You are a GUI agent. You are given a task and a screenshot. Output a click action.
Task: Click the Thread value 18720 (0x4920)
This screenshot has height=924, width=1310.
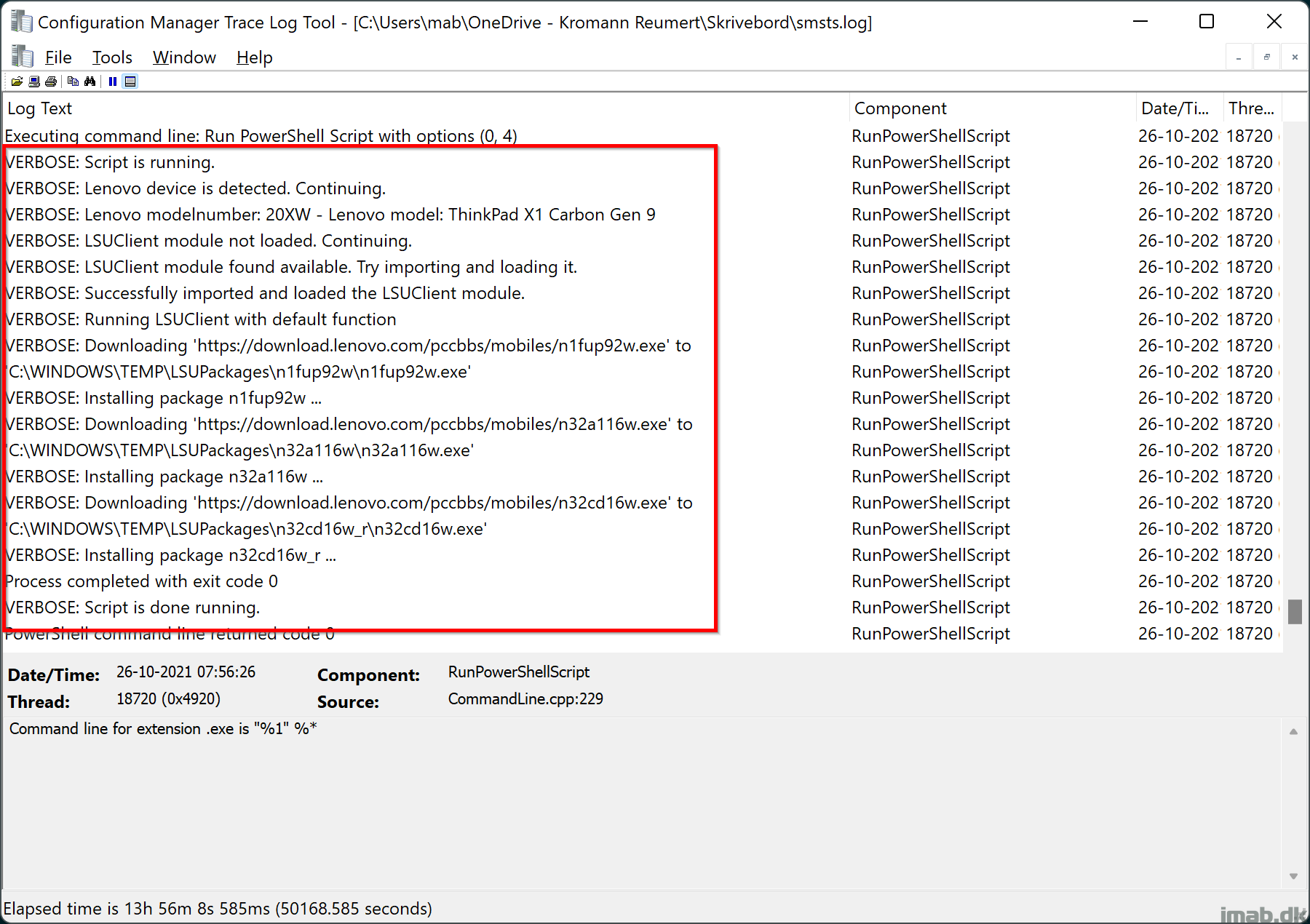point(168,698)
